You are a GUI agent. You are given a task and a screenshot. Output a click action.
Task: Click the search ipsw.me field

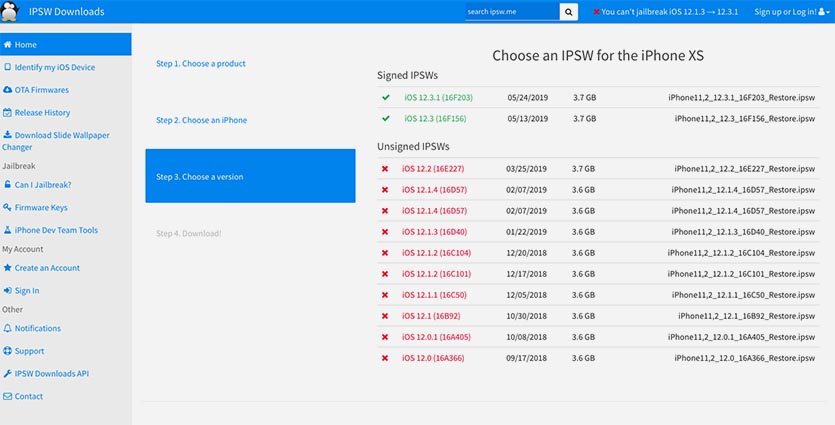click(512, 12)
